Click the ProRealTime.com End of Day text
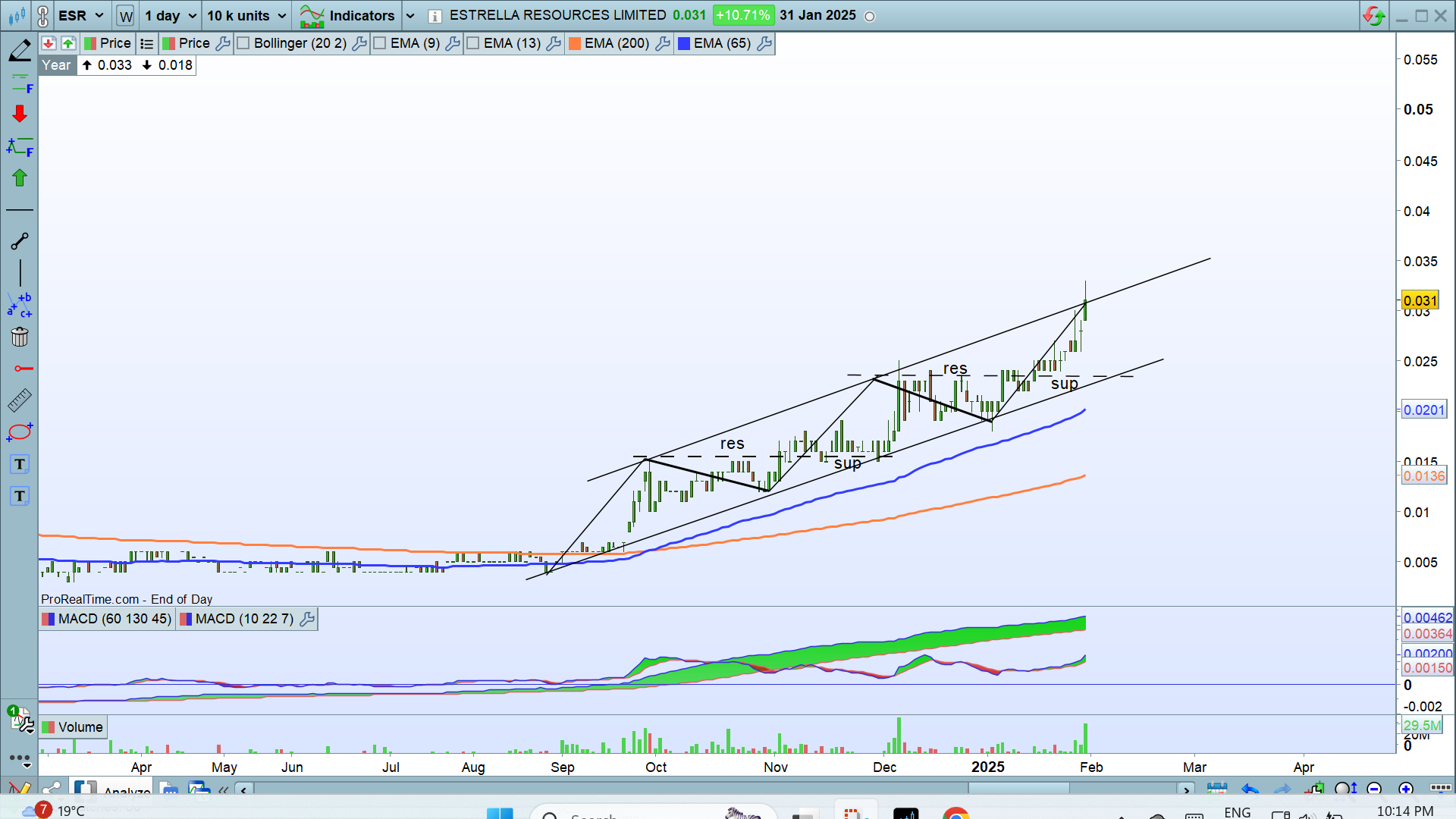 click(x=127, y=599)
